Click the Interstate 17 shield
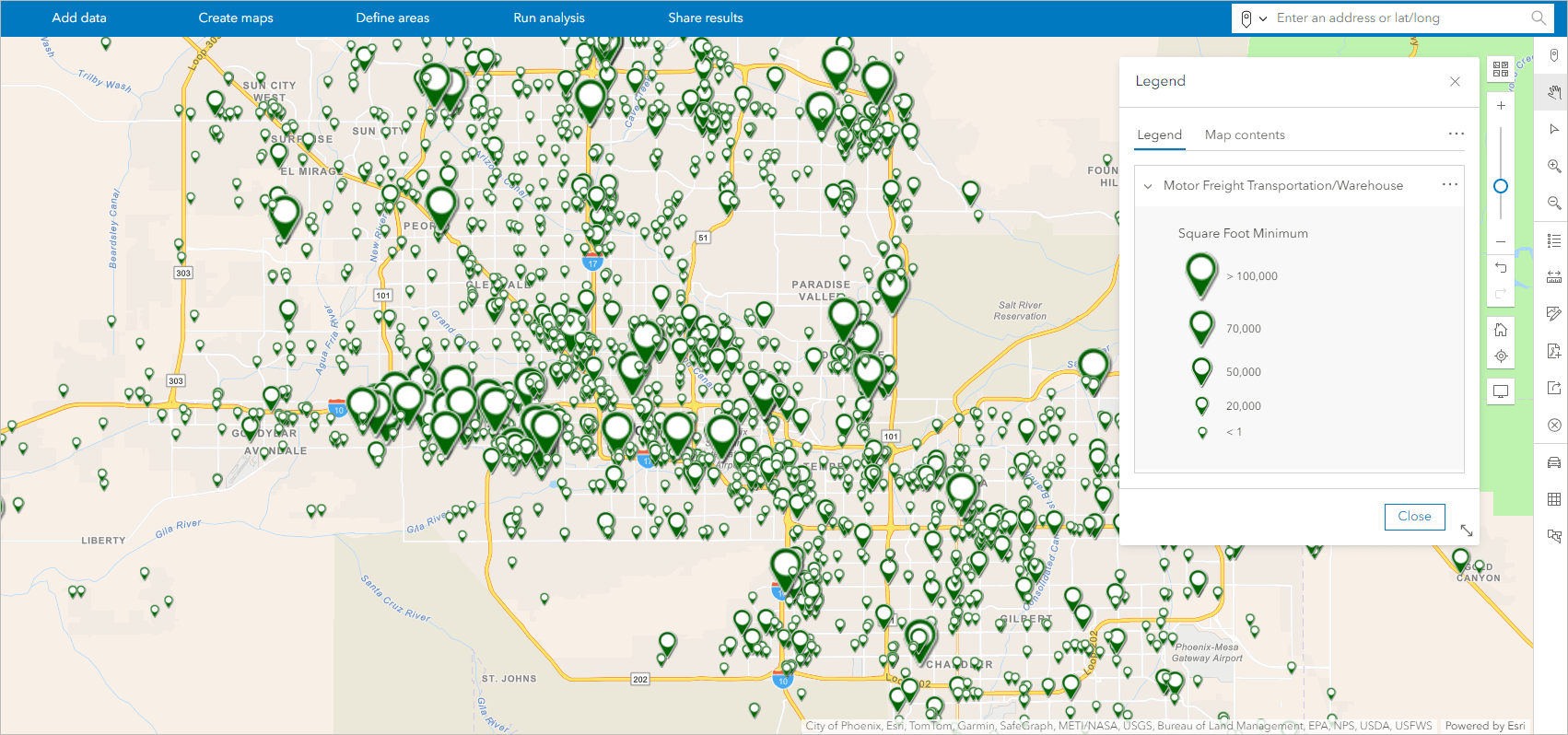 click(x=592, y=262)
